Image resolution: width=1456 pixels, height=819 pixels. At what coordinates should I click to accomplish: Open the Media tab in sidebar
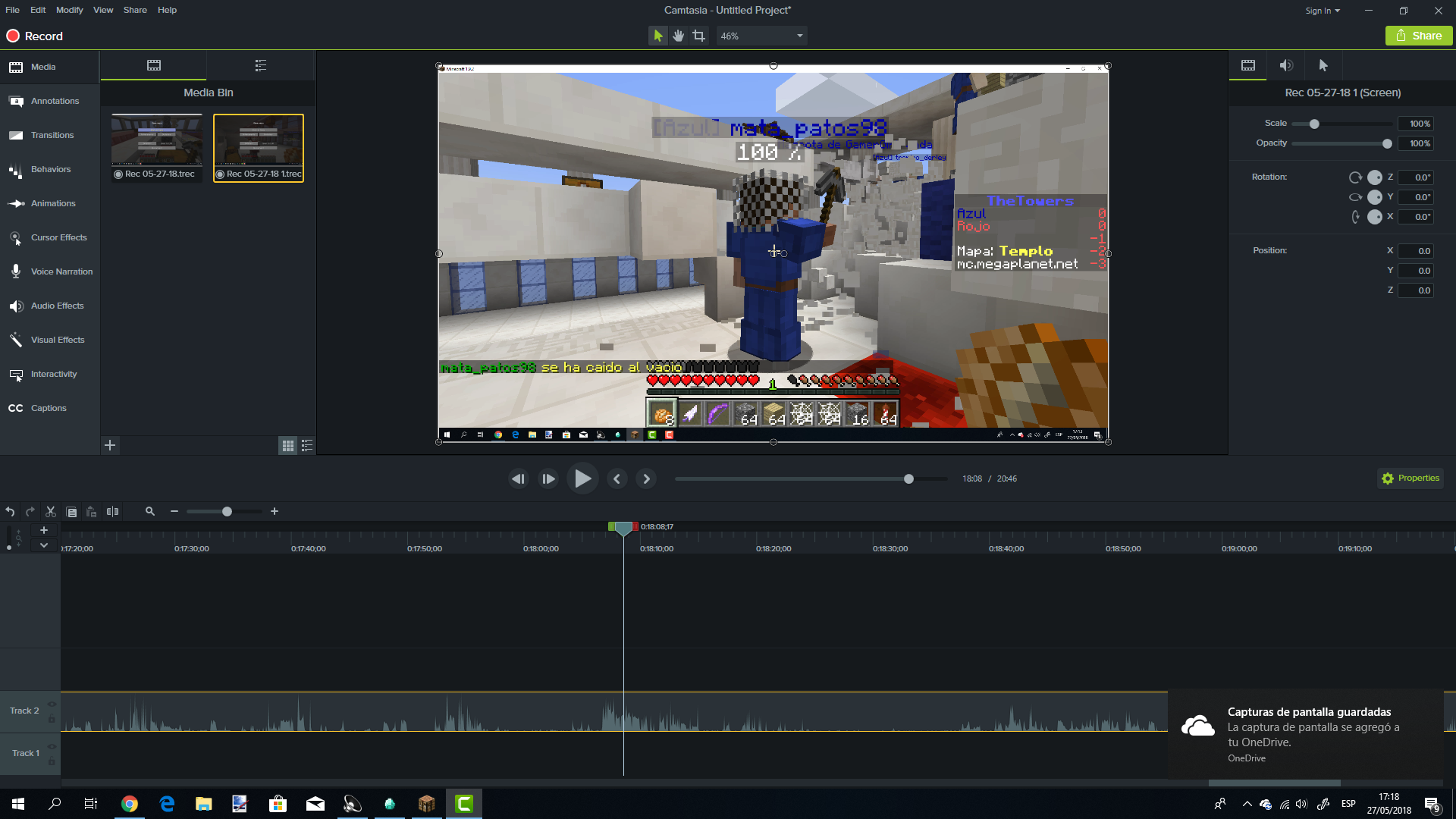49,67
